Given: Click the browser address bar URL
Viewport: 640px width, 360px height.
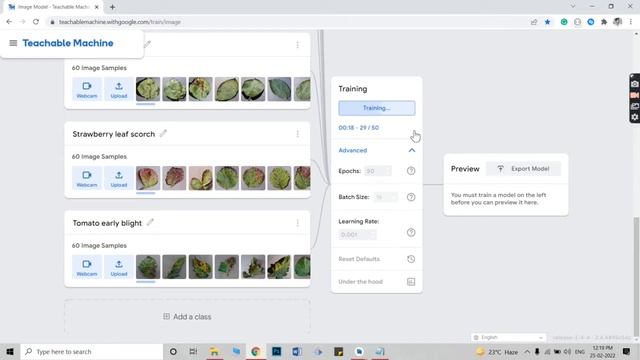Looking at the screenshot, I should pyautogui.click(x=120, y=22).
